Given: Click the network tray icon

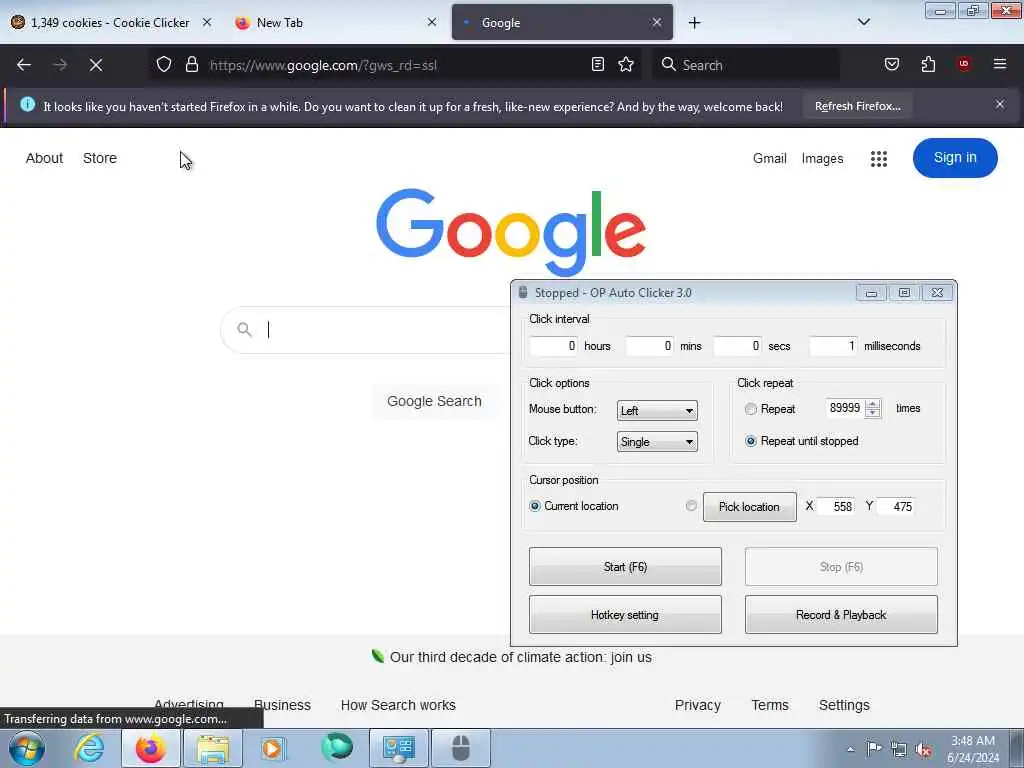Looking at the screenshot, I should [899, 749].
